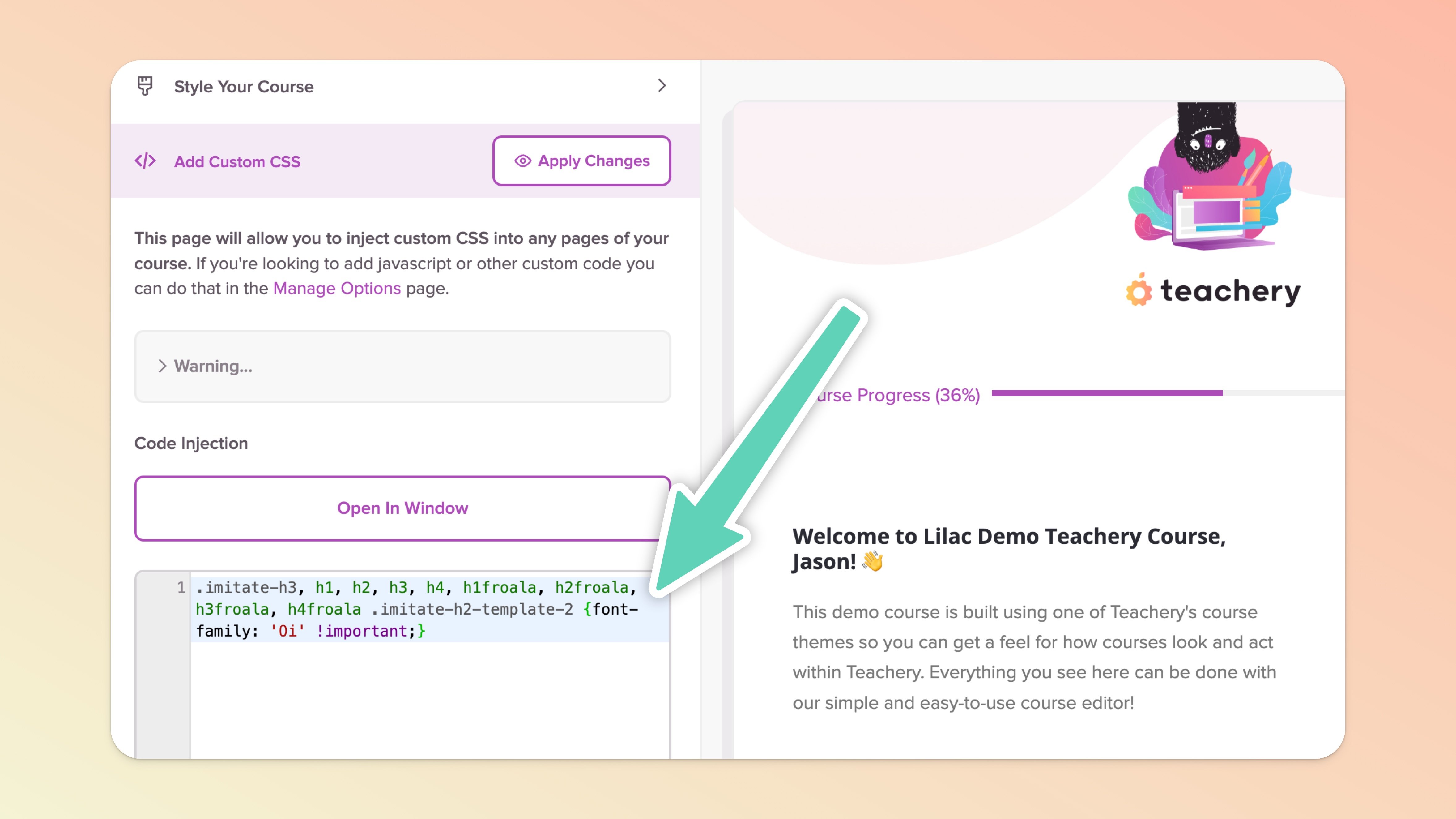Click the eye icon in Apply Changes
The image size is (1456, 819).
tap(522, 161)
